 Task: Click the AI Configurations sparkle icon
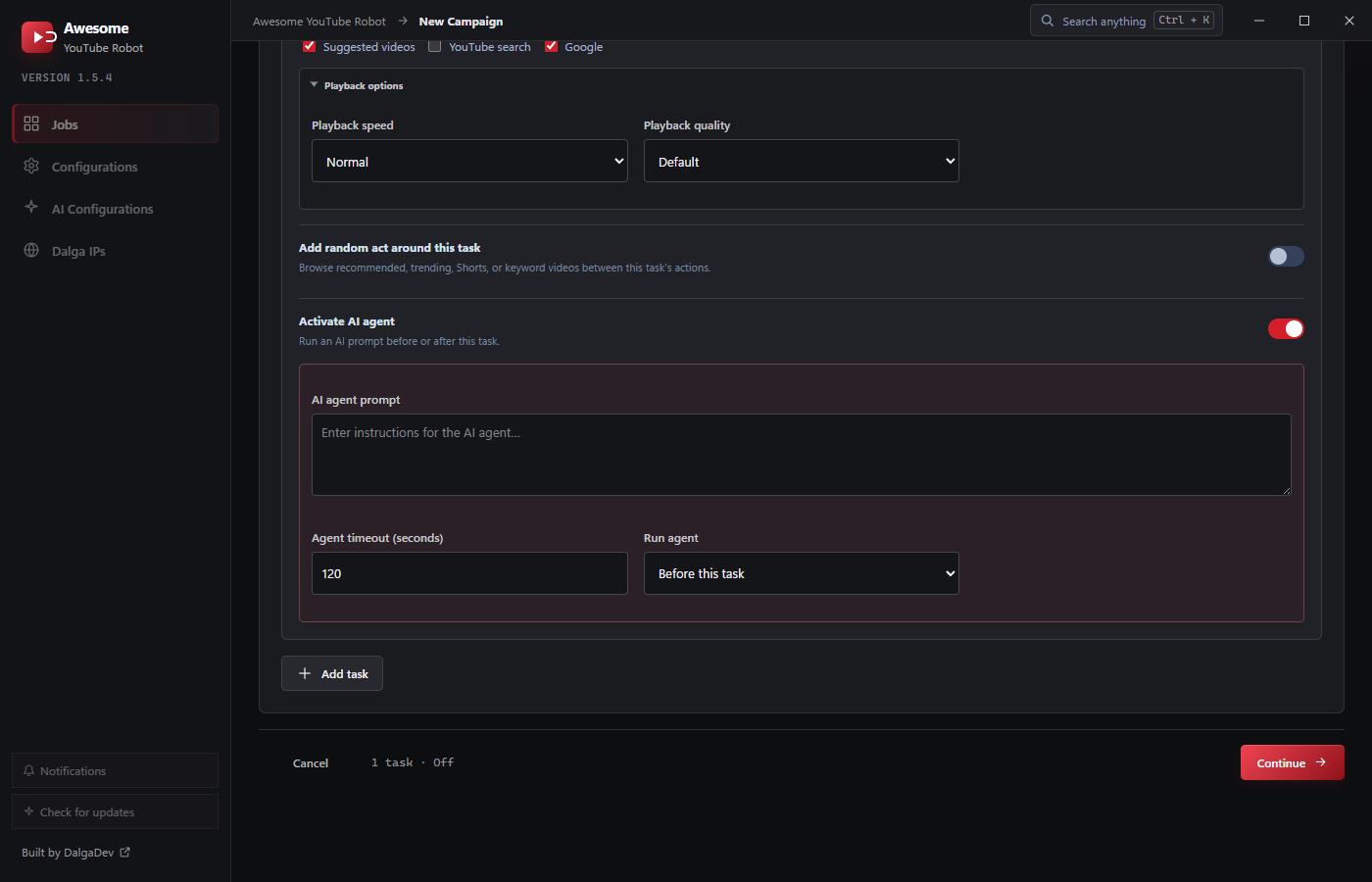click(31, 208)
